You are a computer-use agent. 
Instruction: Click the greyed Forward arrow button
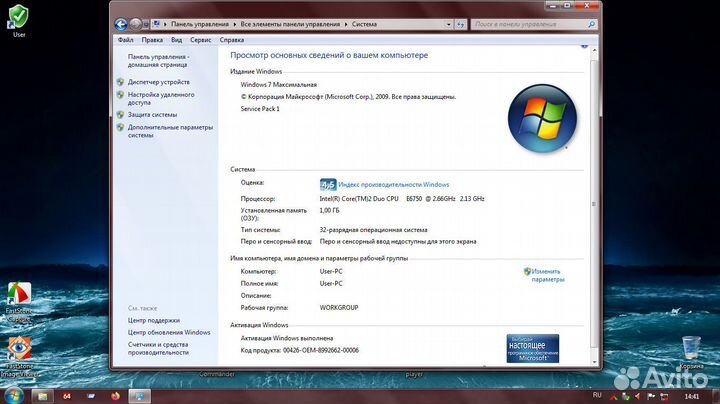pos(135,24)
